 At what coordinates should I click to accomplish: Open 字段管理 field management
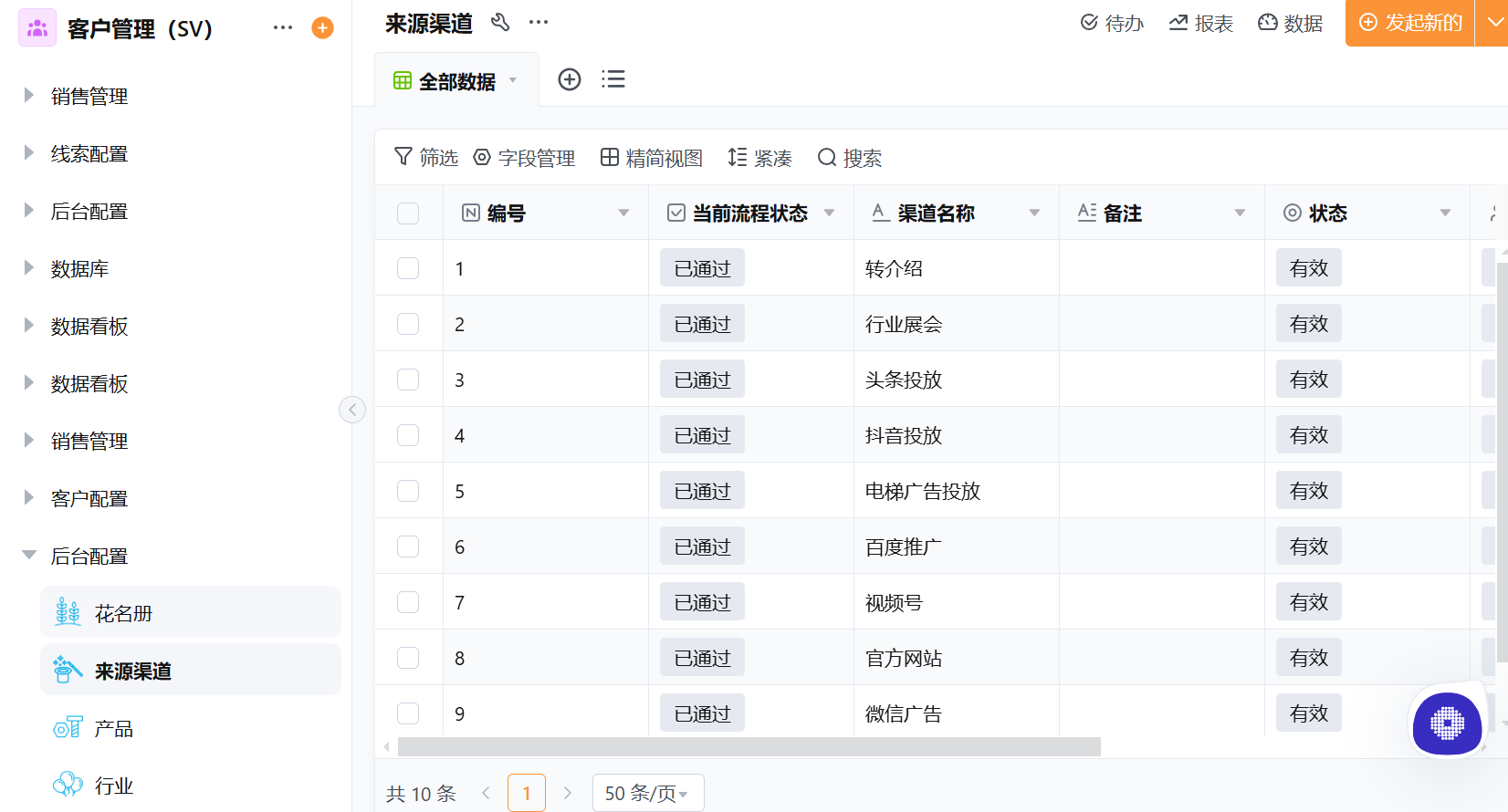click(524, 158)
